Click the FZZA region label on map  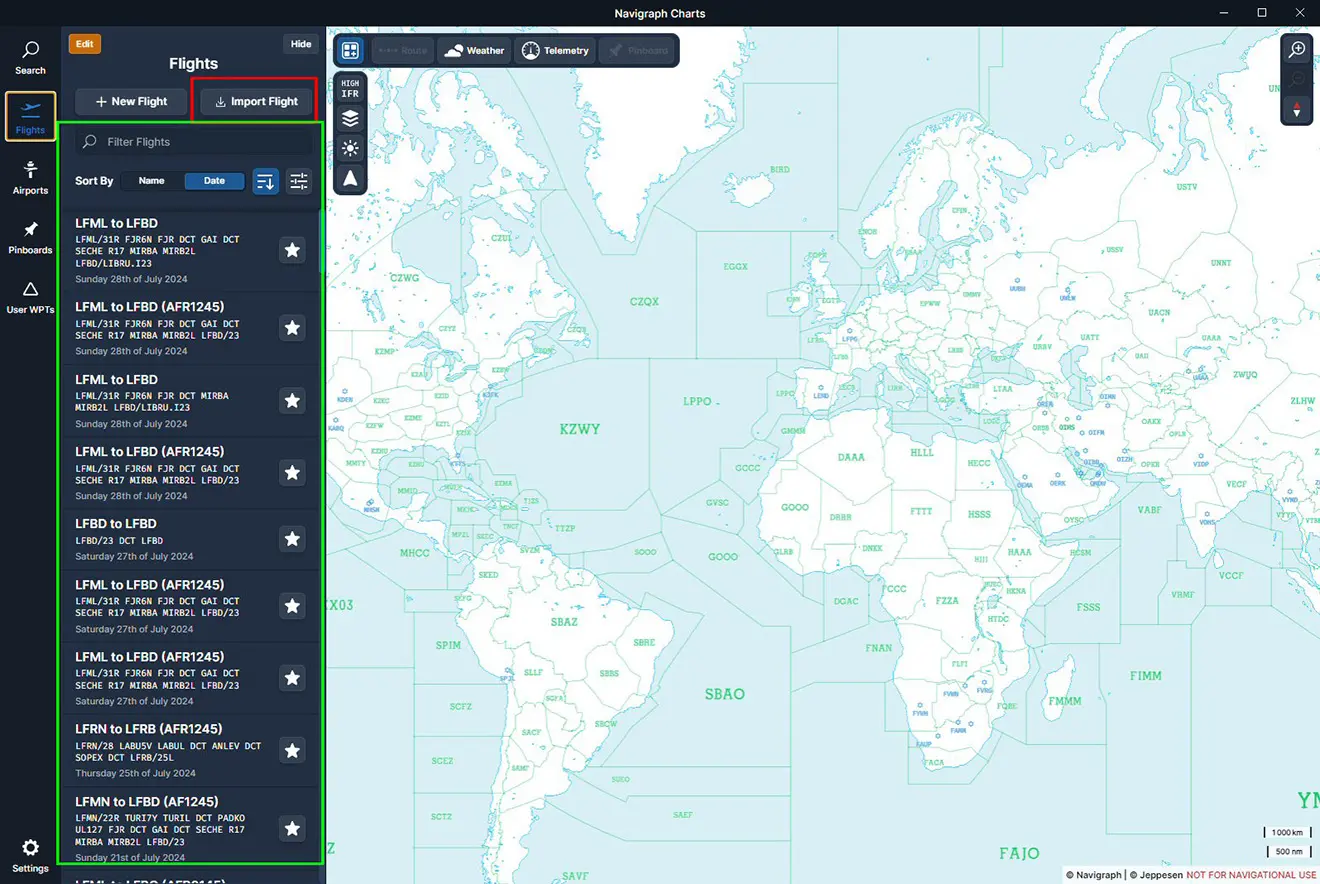point(946,601)
